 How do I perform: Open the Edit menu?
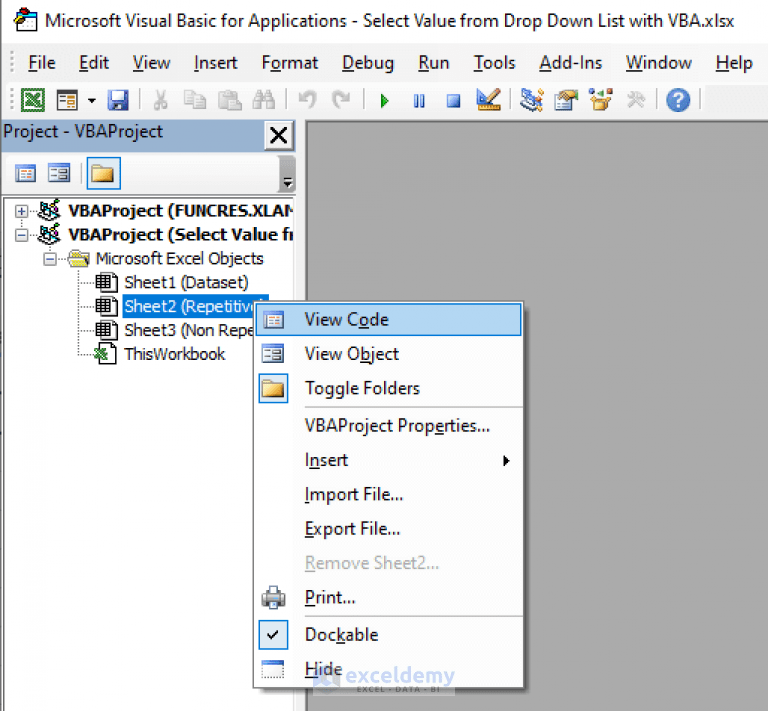click(94, 63)
